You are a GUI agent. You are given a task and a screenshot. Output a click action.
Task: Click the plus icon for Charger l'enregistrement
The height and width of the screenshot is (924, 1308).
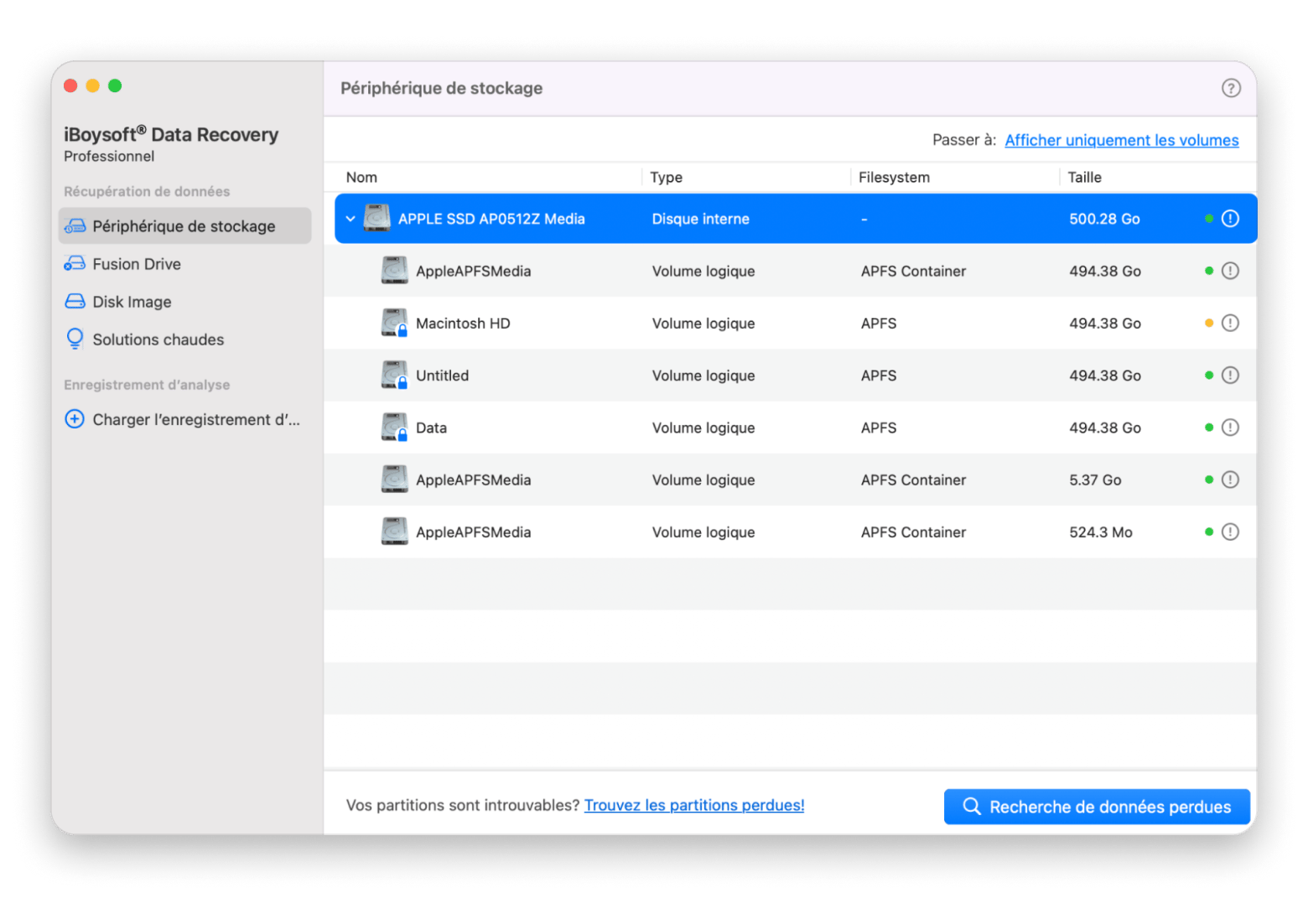75,419
